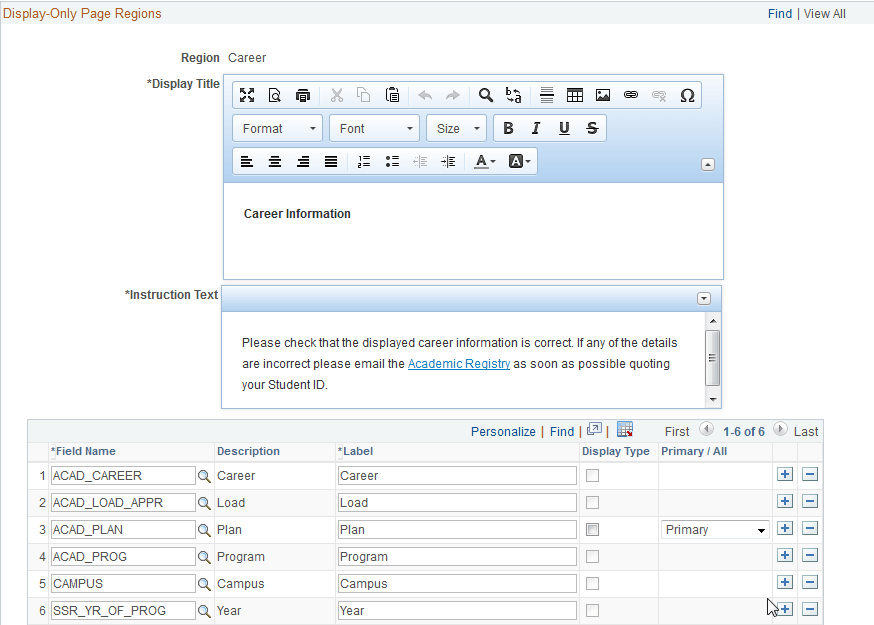874x625 pixels.
Task: Insert special character with Omega icon
Action: (x=687, y=95)
